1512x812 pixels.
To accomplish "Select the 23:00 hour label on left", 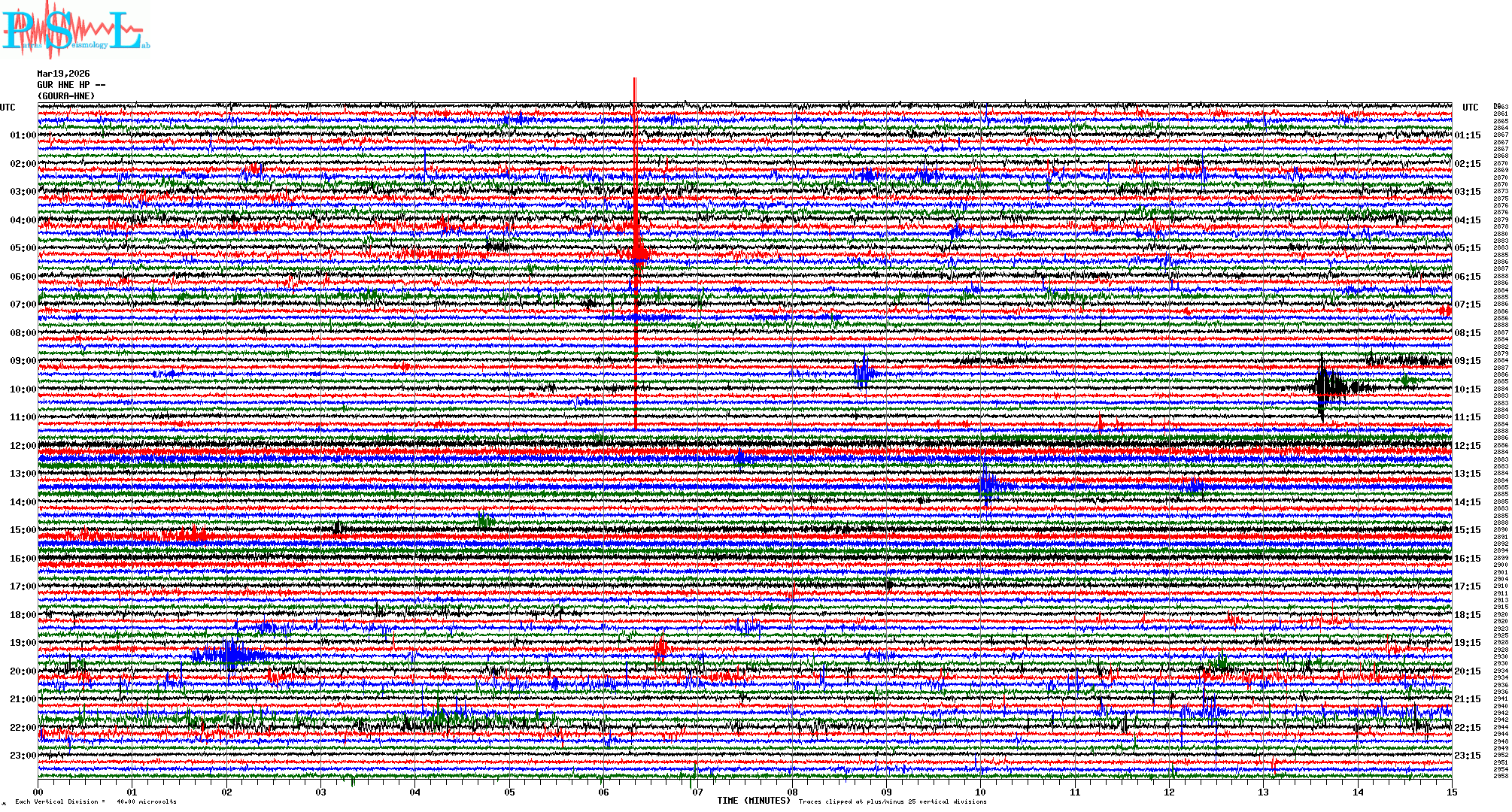I will point(23,756).
